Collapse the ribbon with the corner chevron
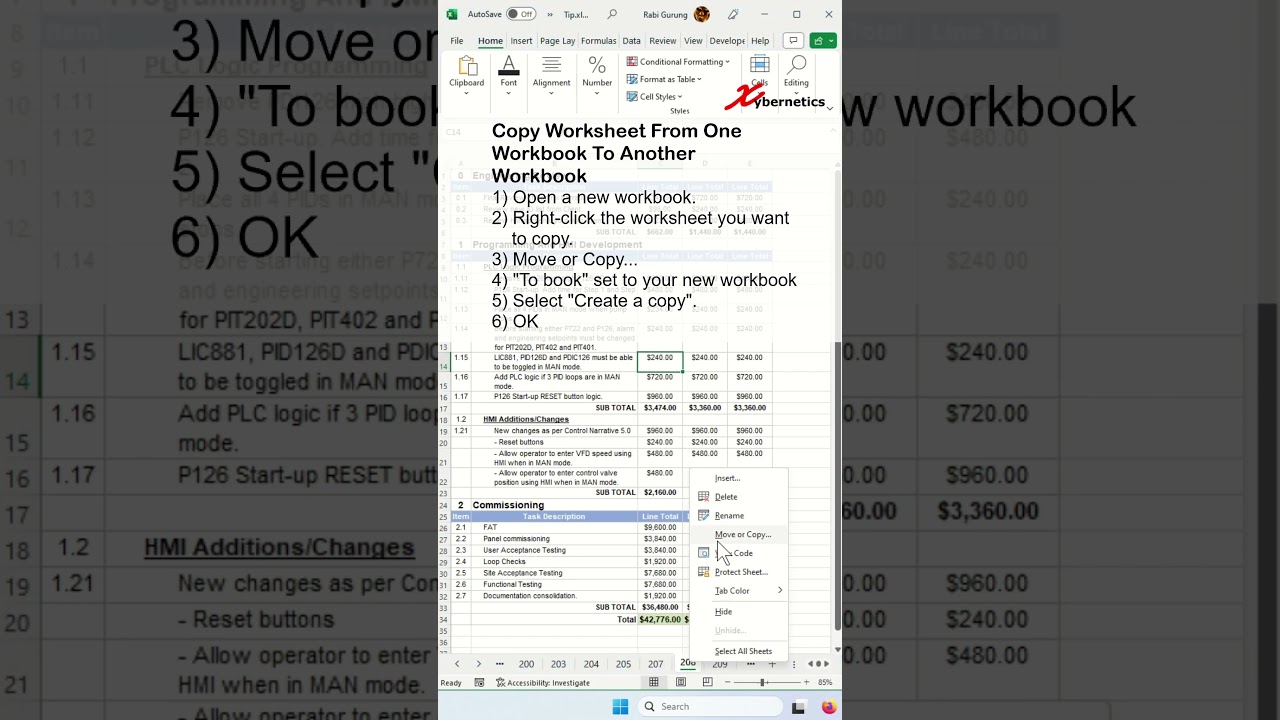The height and width of the screenshot is (720, 1280). point(829,109)
